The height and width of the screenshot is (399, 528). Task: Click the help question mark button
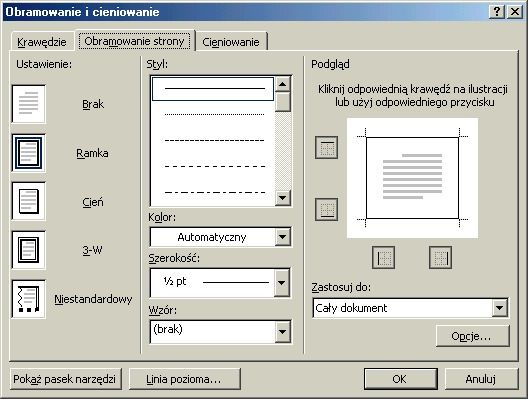tap(497, 12)
